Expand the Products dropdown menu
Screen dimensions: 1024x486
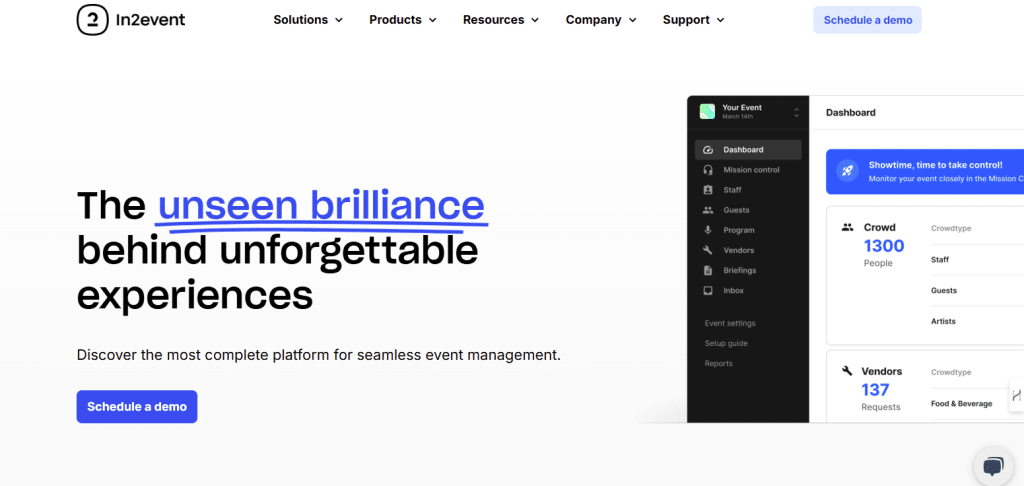pos(403,20)
